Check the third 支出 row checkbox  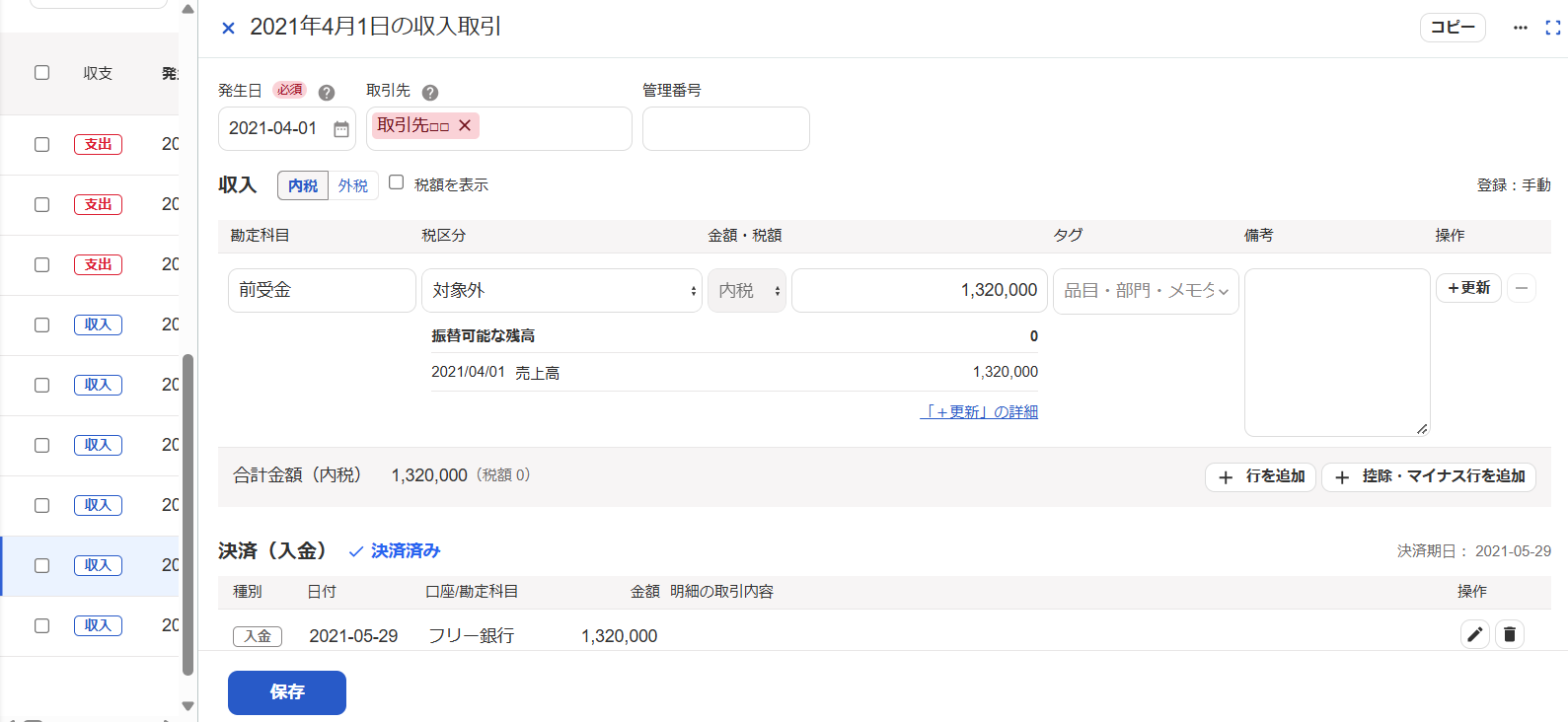click(x=41, y=264)
